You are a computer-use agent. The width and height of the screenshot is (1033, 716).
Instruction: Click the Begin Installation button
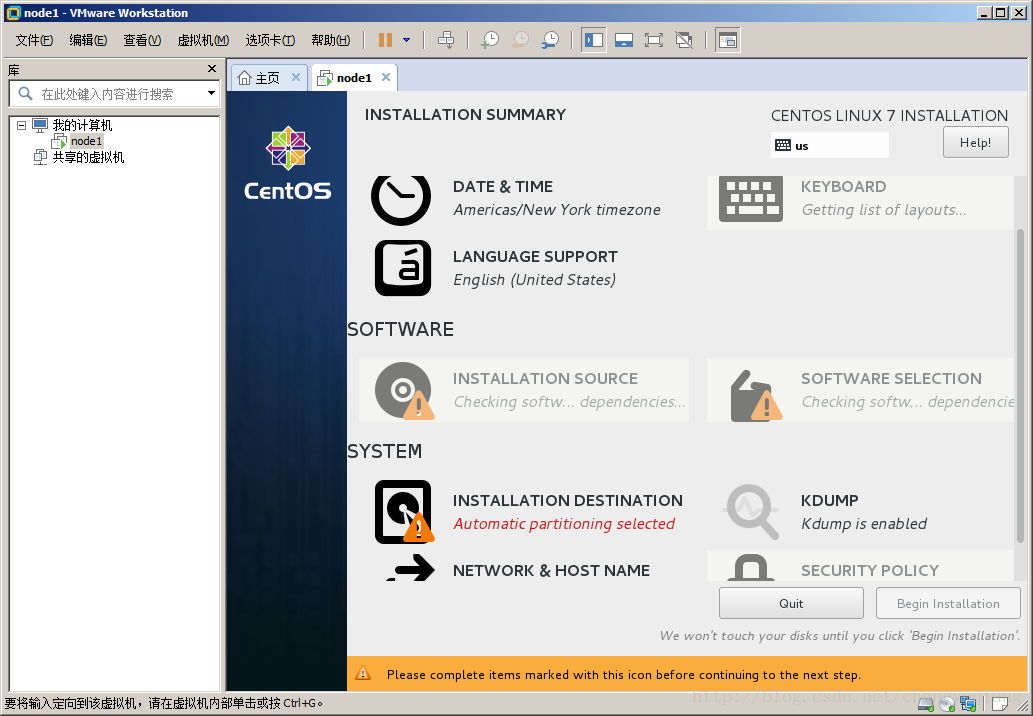pos(948,603)
